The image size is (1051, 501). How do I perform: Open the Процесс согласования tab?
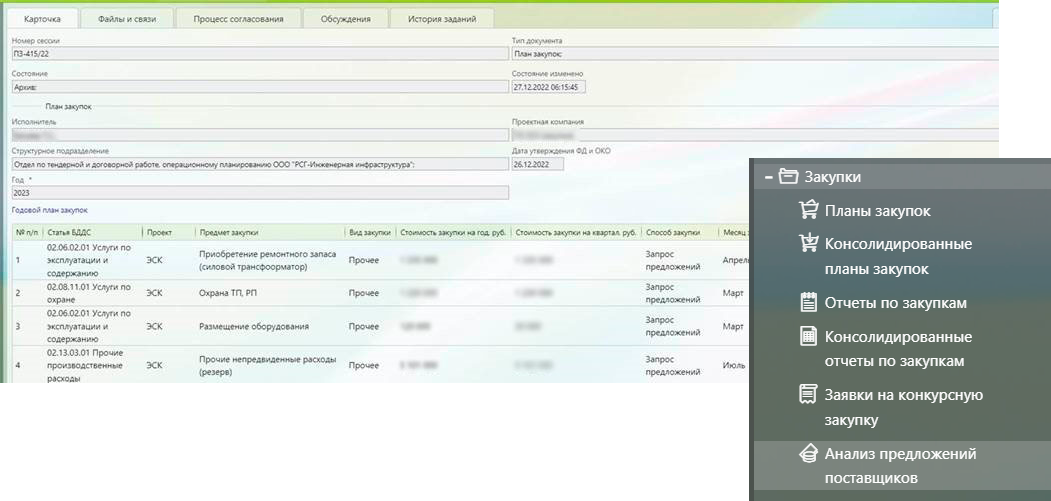pyautogui.click(x=238, y=18)
